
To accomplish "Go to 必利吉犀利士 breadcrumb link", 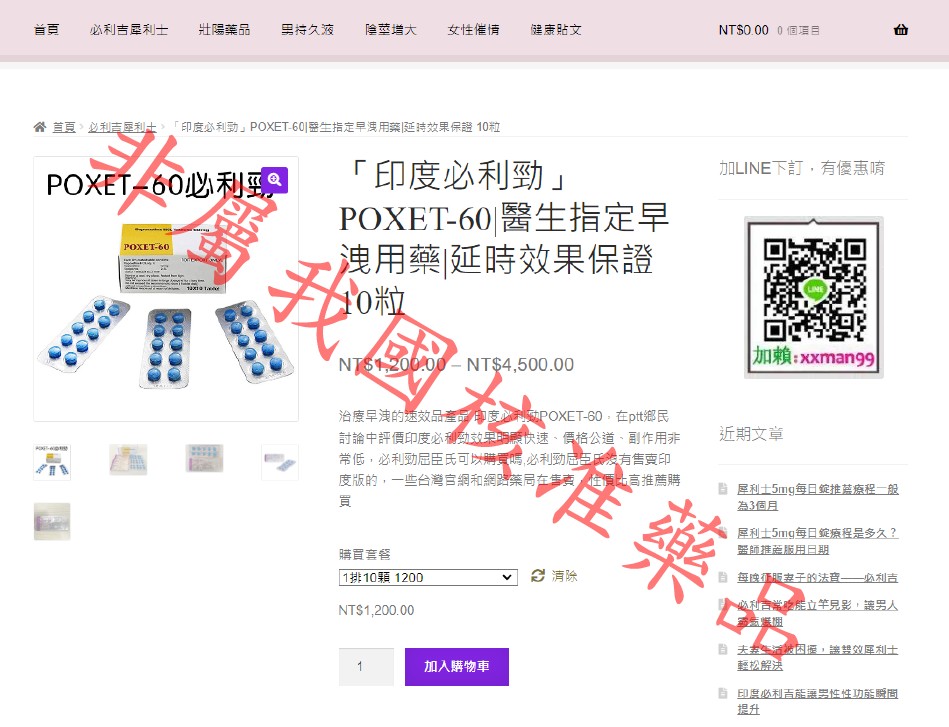I will tap(122, 127).
